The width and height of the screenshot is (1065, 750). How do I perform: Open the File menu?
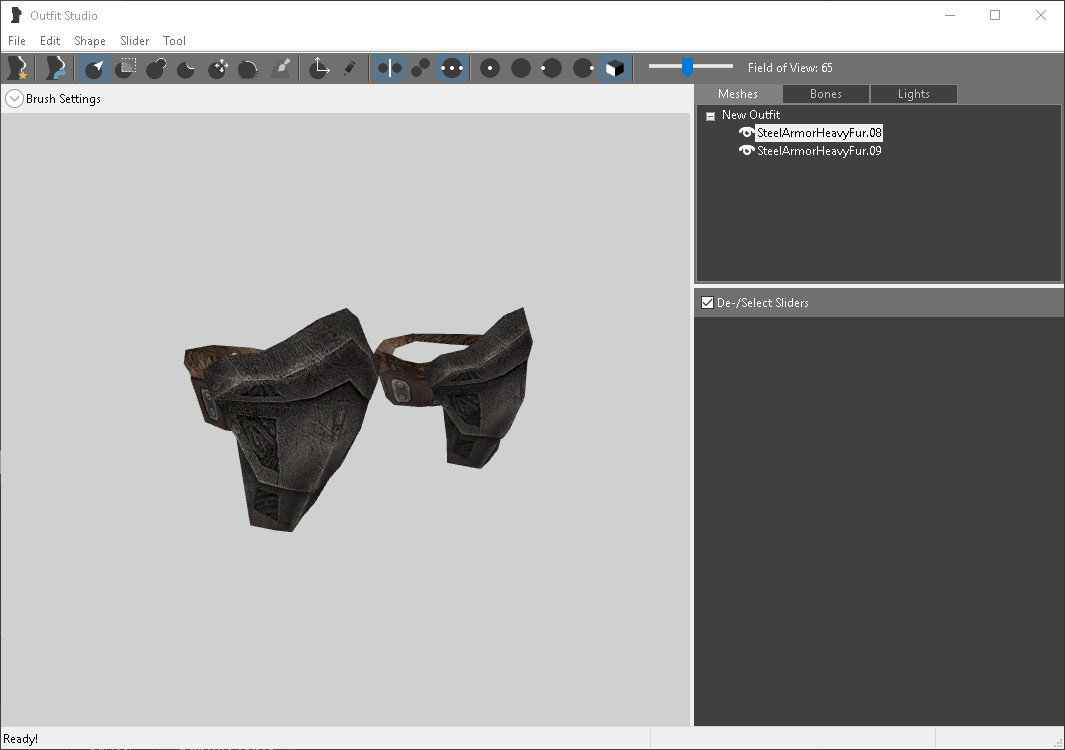pos(17,41)
